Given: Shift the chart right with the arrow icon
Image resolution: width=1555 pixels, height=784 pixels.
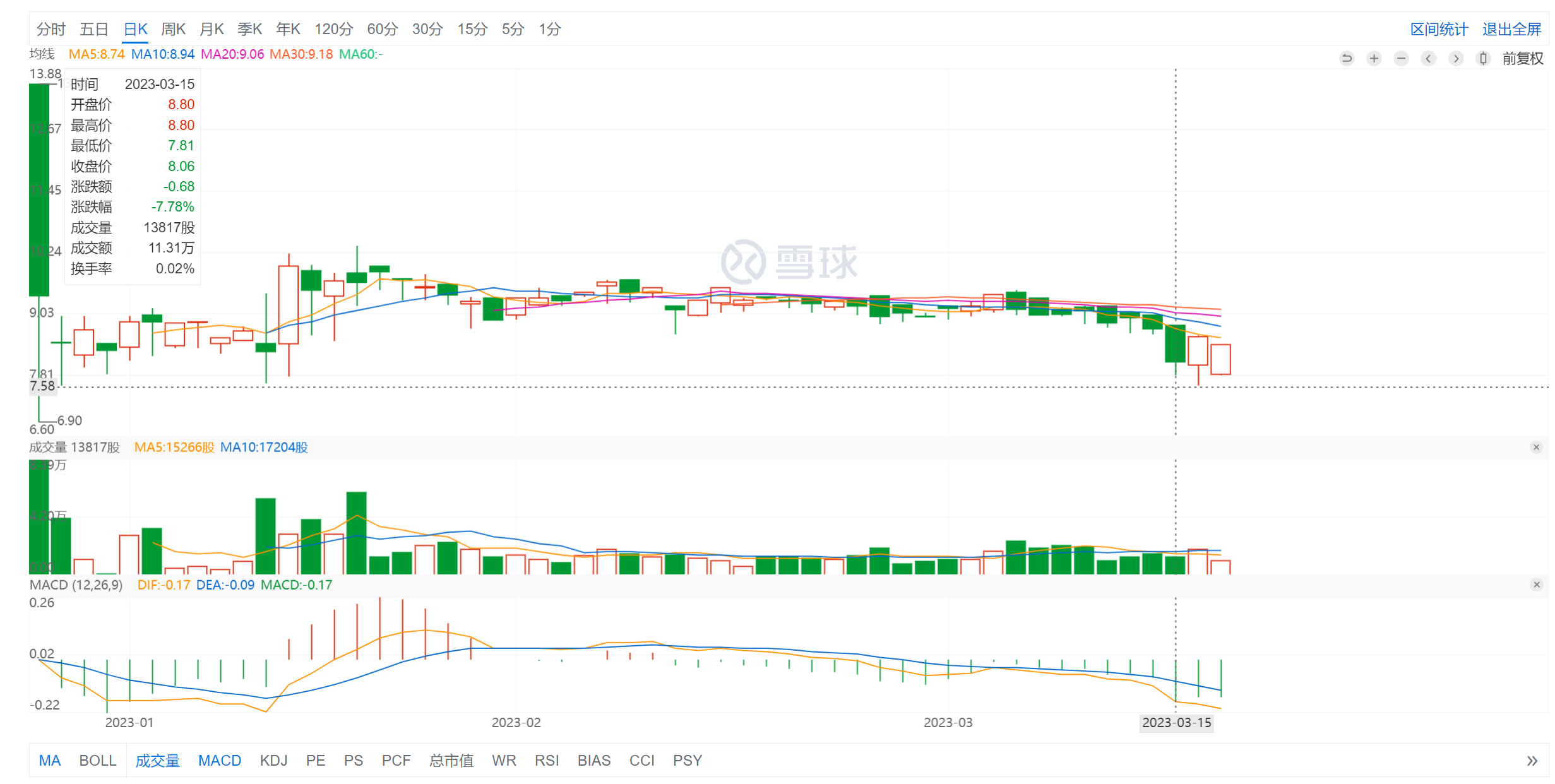Looking at the screenshot, I should (x=1456, y=59).
